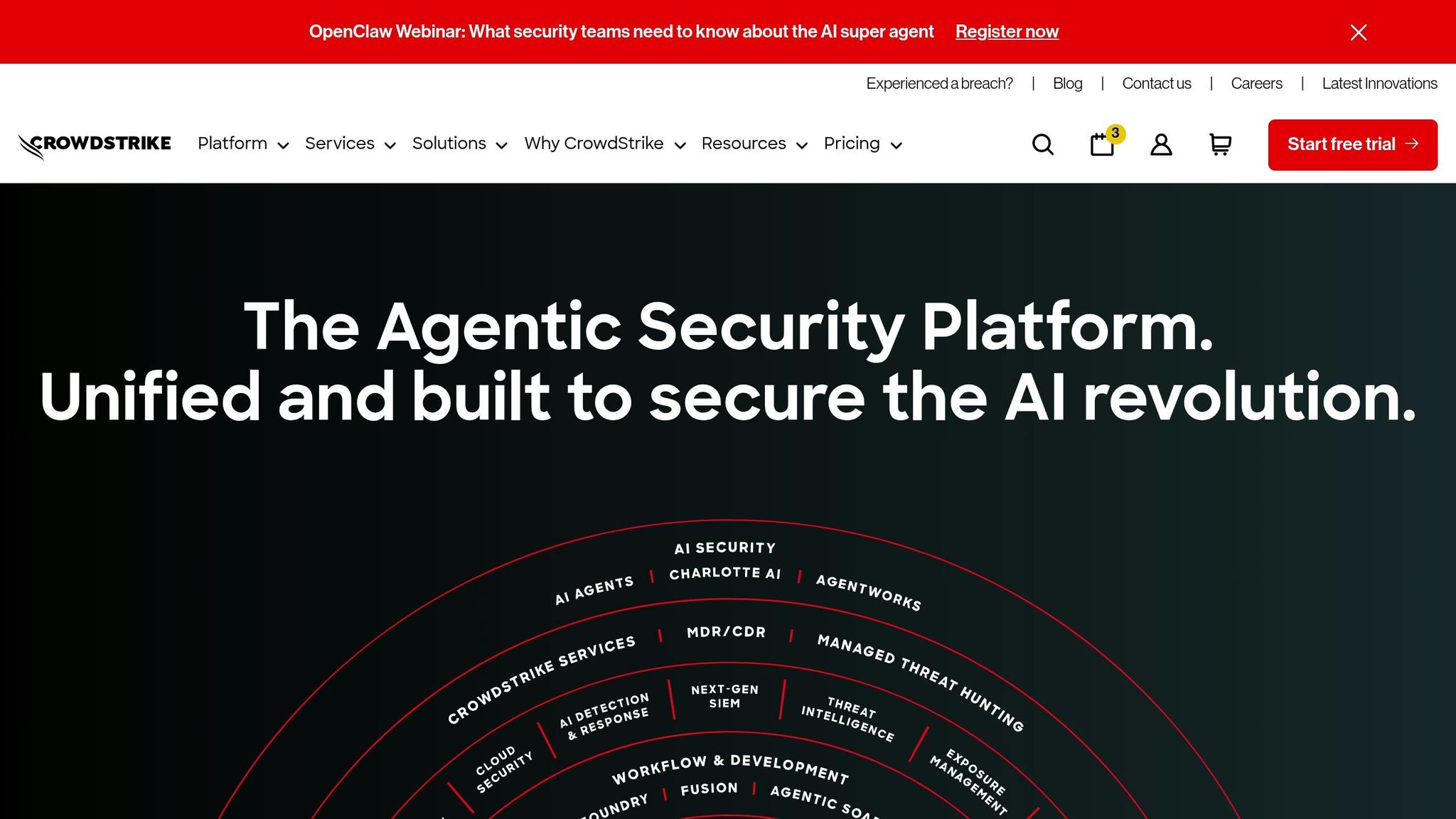Open the site search
The width and height of the screenshot is (1456, 819).
1042,144
